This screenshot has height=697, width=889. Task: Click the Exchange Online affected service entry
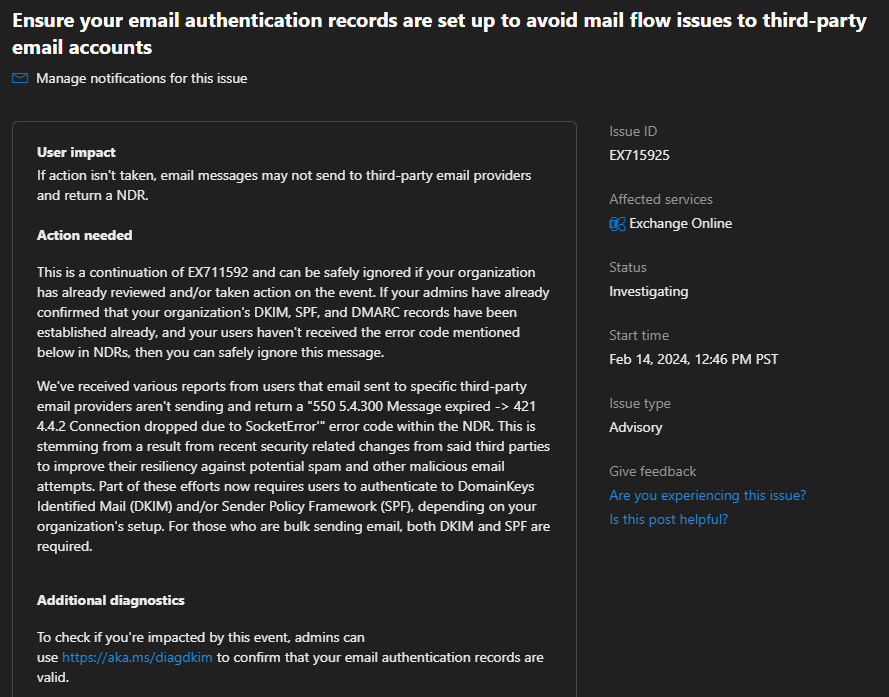[671, 224]
